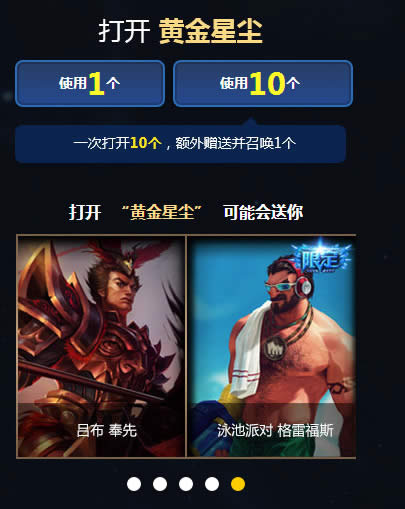Click the quoted “黄金星尘” subheading text
Viewport: 405px width, 509px height.
click(x=162, y=212)
